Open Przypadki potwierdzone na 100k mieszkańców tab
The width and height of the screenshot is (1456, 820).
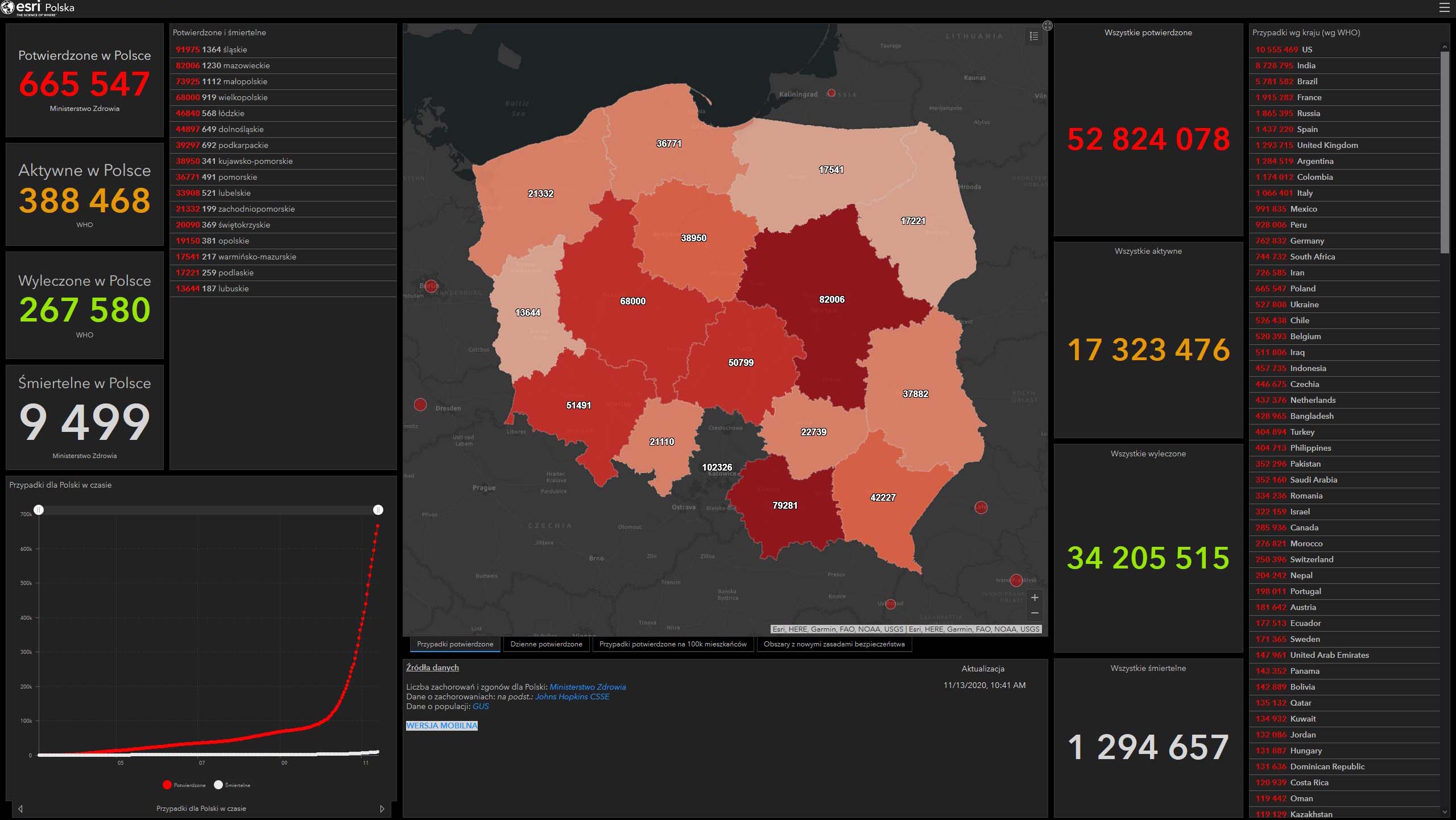point(672,644)
